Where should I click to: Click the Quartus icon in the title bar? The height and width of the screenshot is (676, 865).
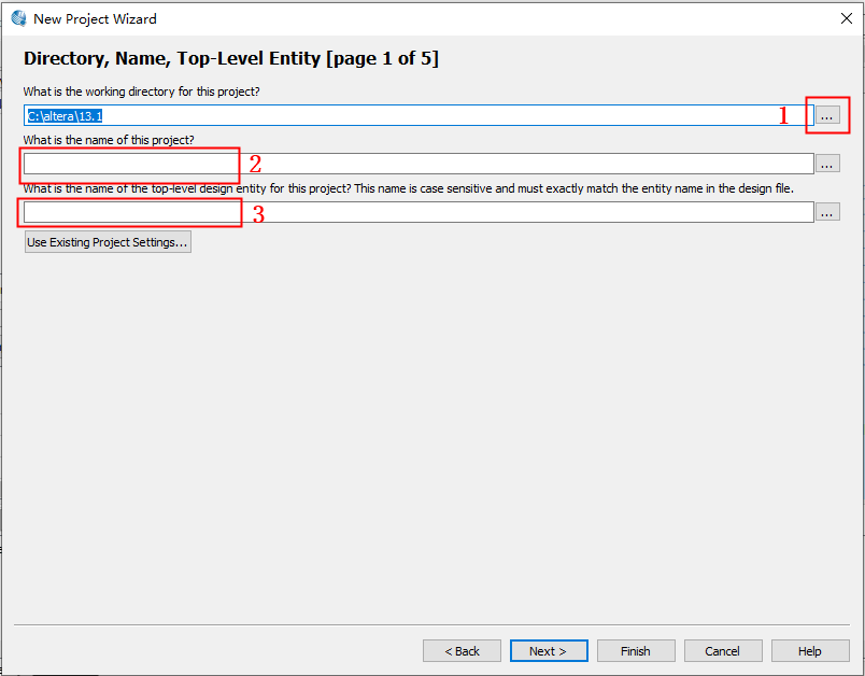tap(18, 18)
